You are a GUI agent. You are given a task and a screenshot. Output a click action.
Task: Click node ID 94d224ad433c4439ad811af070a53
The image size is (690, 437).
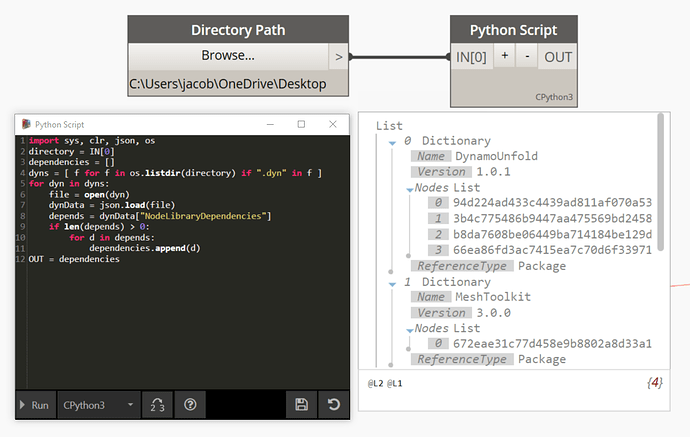(552, 202)
